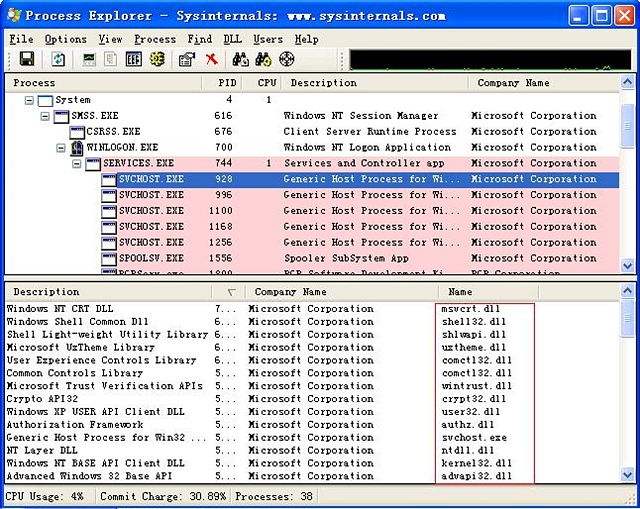Collapse the WINLOGON.EXE tree node
The height and width of the screenshot is (509, 640).
coord(61,148)
